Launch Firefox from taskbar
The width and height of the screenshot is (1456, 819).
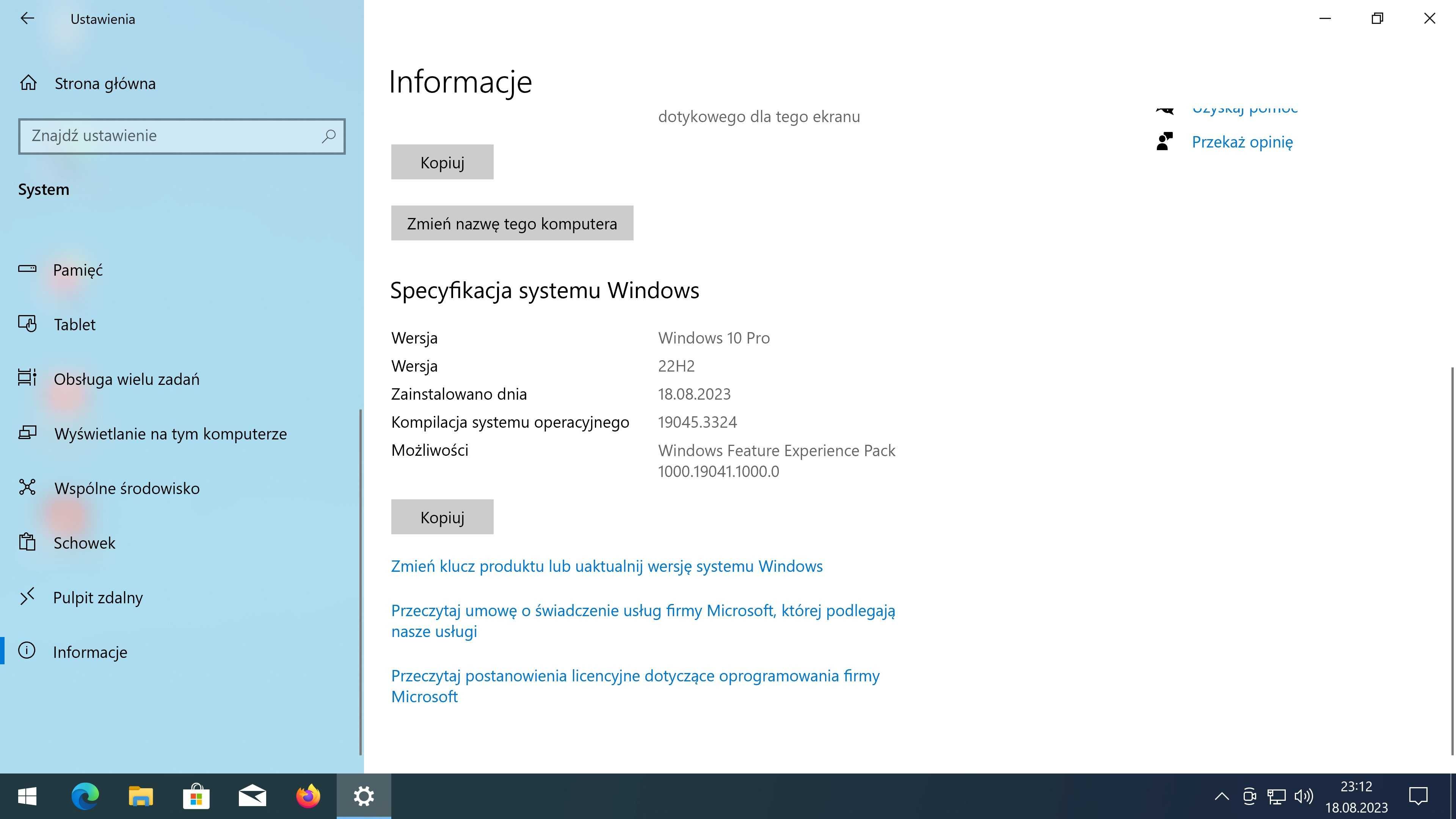pos(308,796)
